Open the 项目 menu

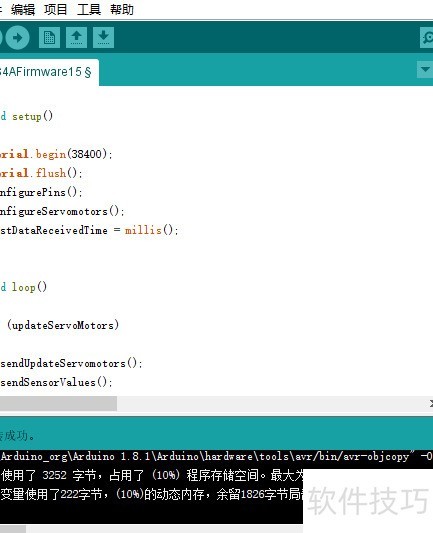[x=55, y=10]
